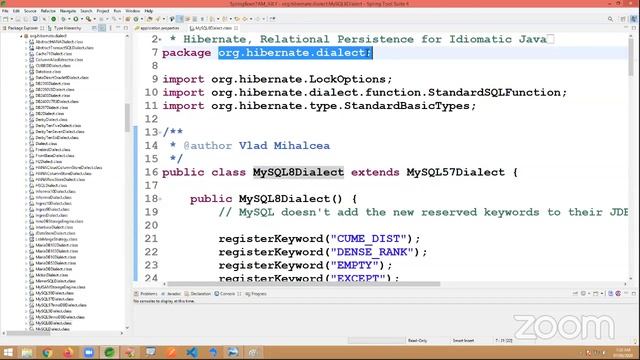
Task: Click the Run toolbar icon
Action: (x=76, y=19)
